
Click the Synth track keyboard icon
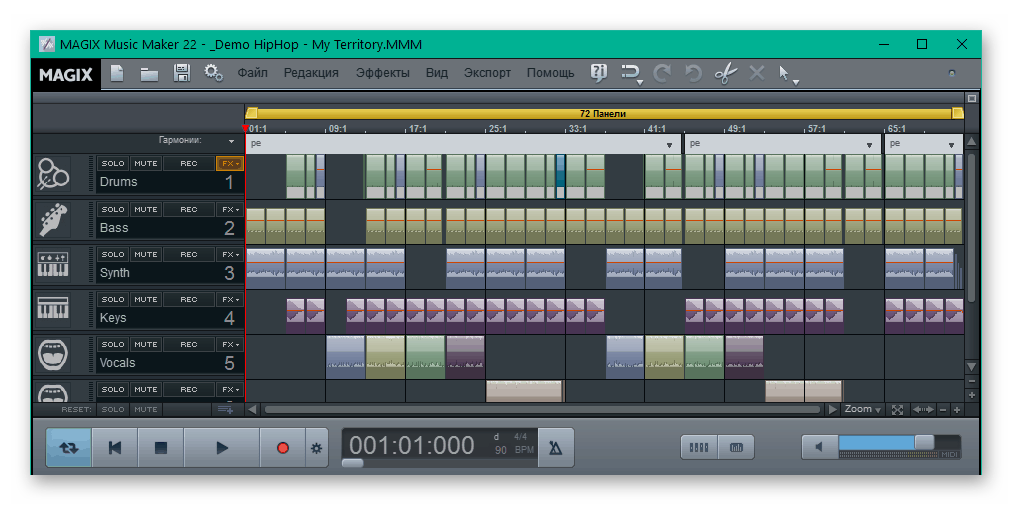point(53,265)
